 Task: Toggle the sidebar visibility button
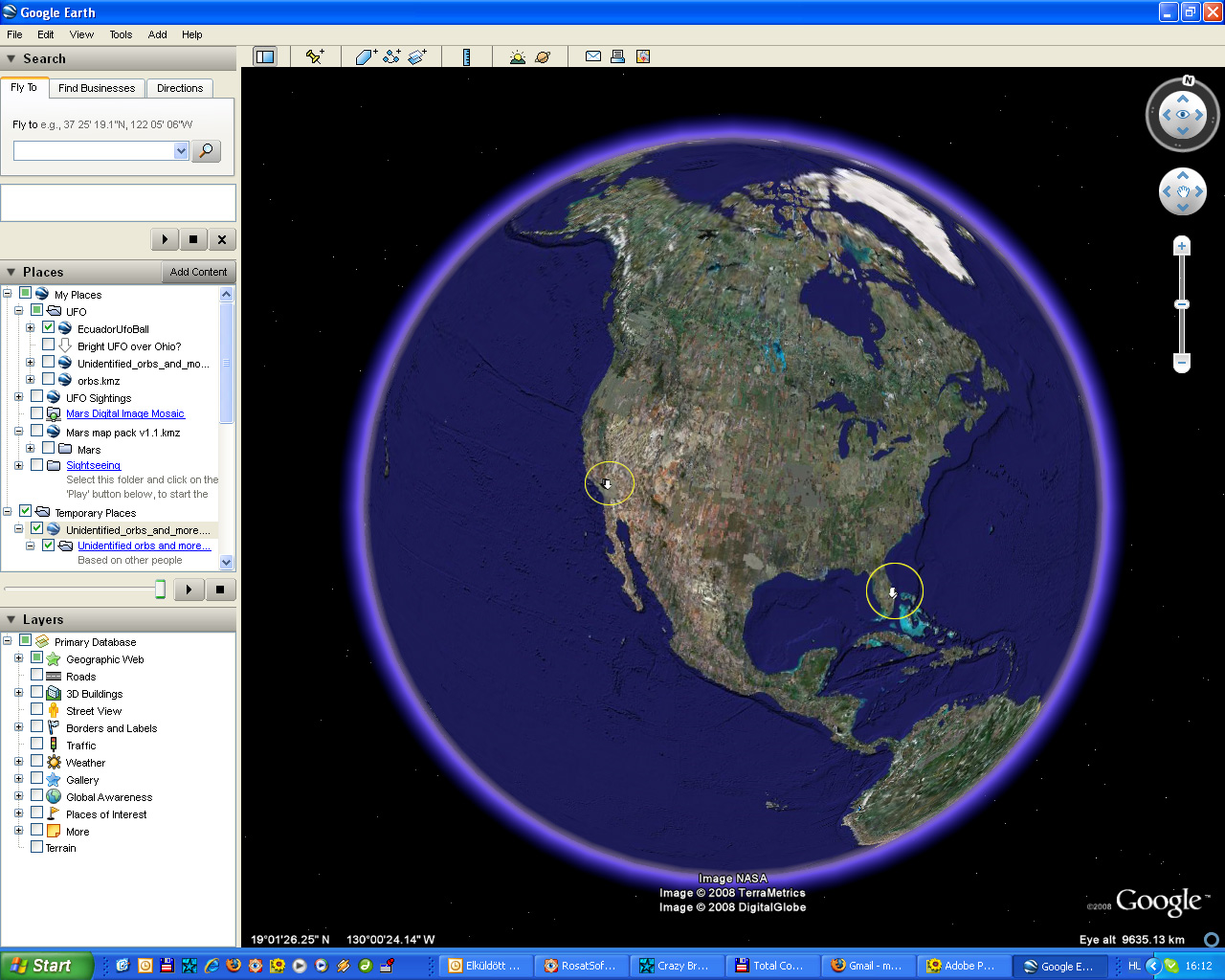[x=265, y=56]
